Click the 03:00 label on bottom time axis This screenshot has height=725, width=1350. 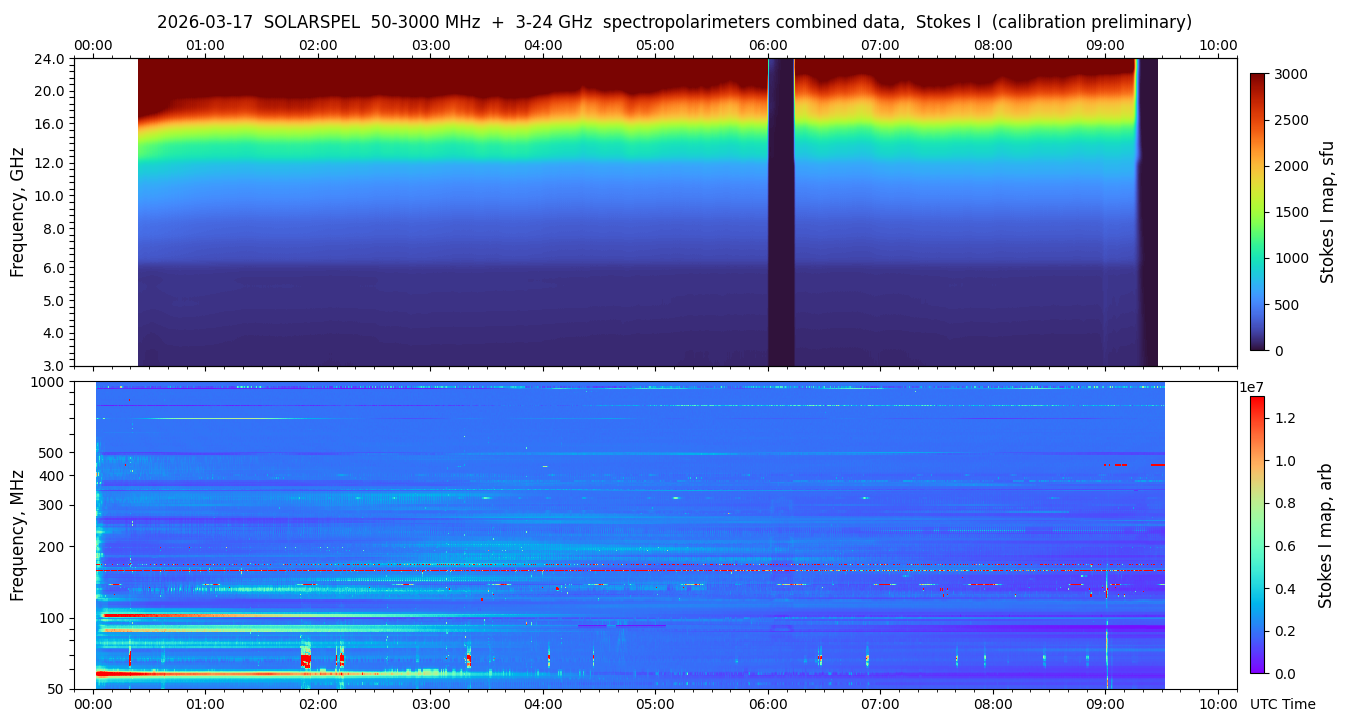[x=430, y=704]
